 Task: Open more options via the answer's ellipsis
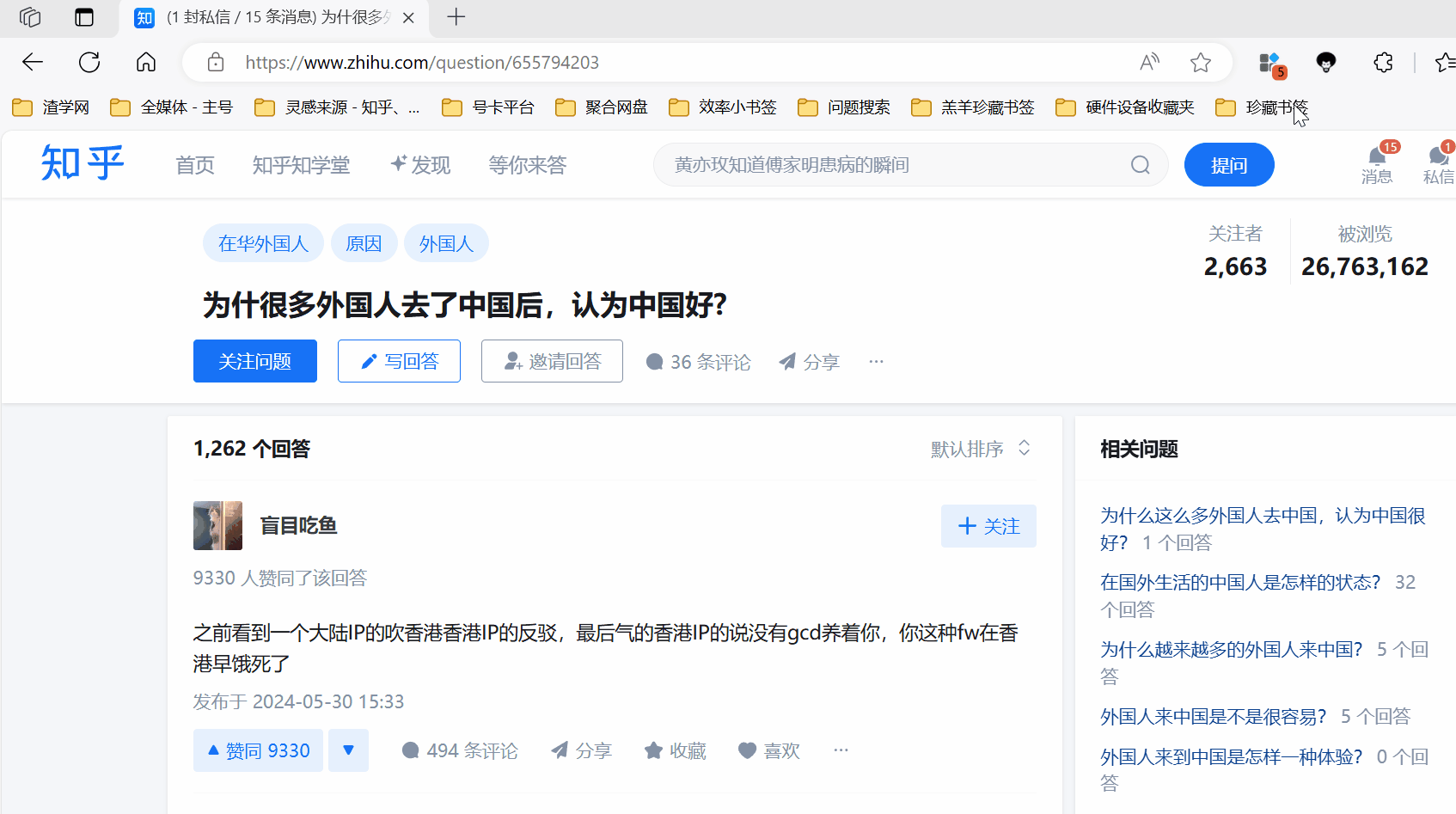840,750
